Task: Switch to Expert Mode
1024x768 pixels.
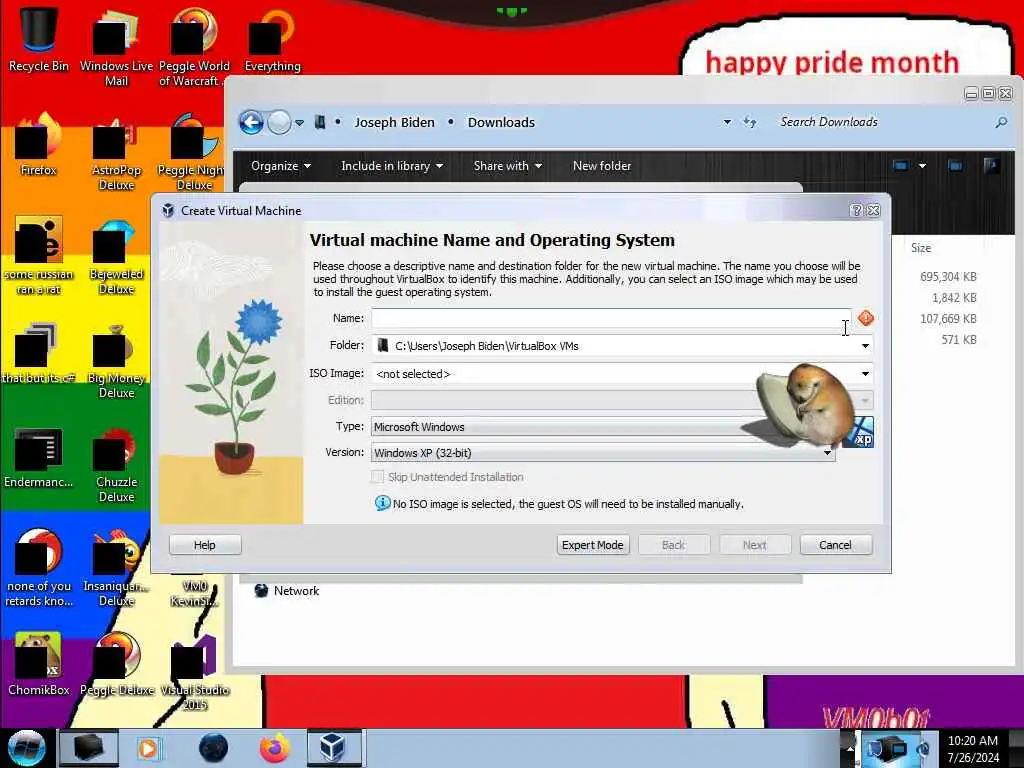Action: (592, 545)
